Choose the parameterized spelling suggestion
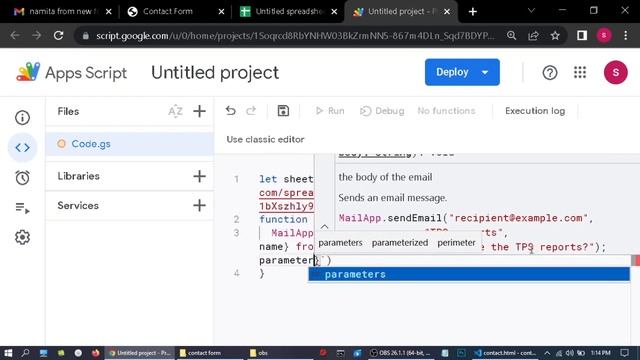Screen dimensions: 640x360 [x=400, y=242]
